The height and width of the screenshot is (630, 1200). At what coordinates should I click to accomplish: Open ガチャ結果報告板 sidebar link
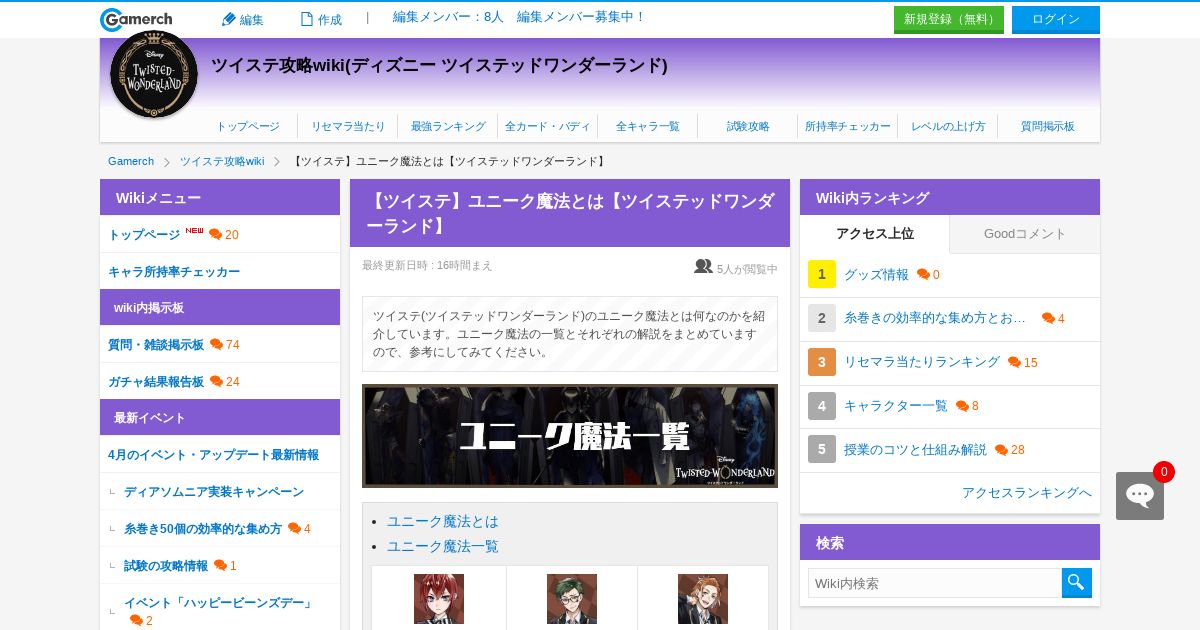[x=156, y=382]
